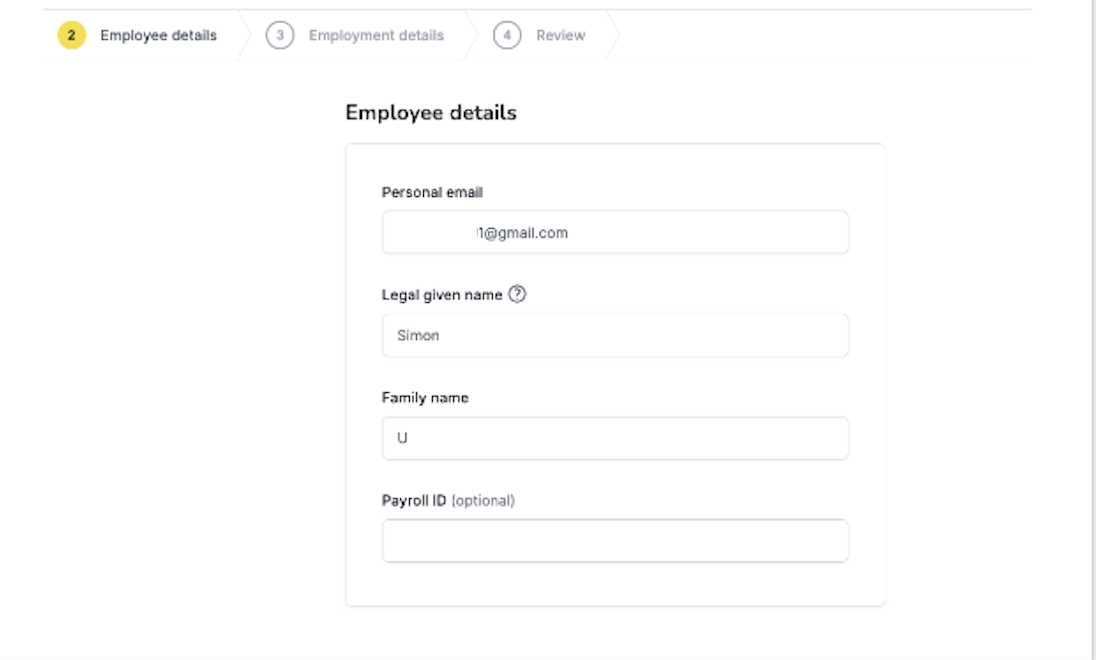Select the step 4 circle icon
This screenshot has height=660, width=1096.
pyautogui.click(x=507, y=35)
